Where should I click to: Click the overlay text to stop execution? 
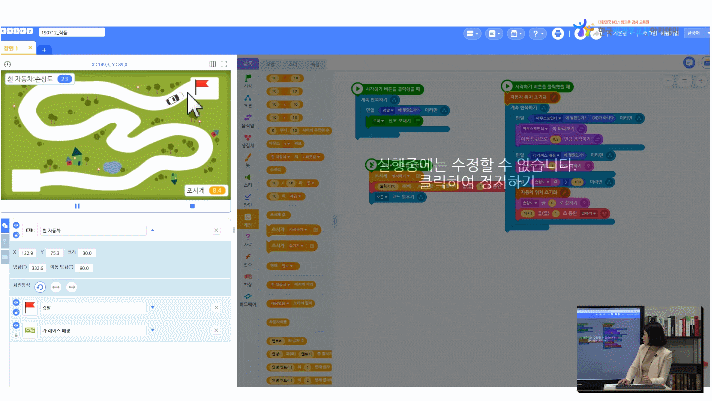coord(475,173)
